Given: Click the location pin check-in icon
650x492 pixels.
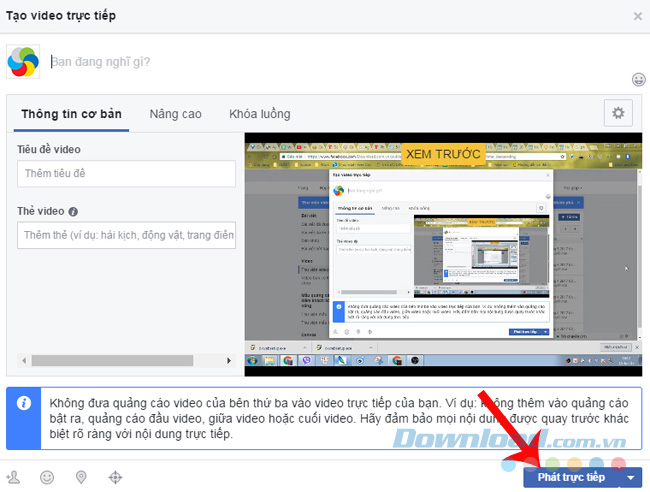Looking at the screenshot, I should click(80, 478).
